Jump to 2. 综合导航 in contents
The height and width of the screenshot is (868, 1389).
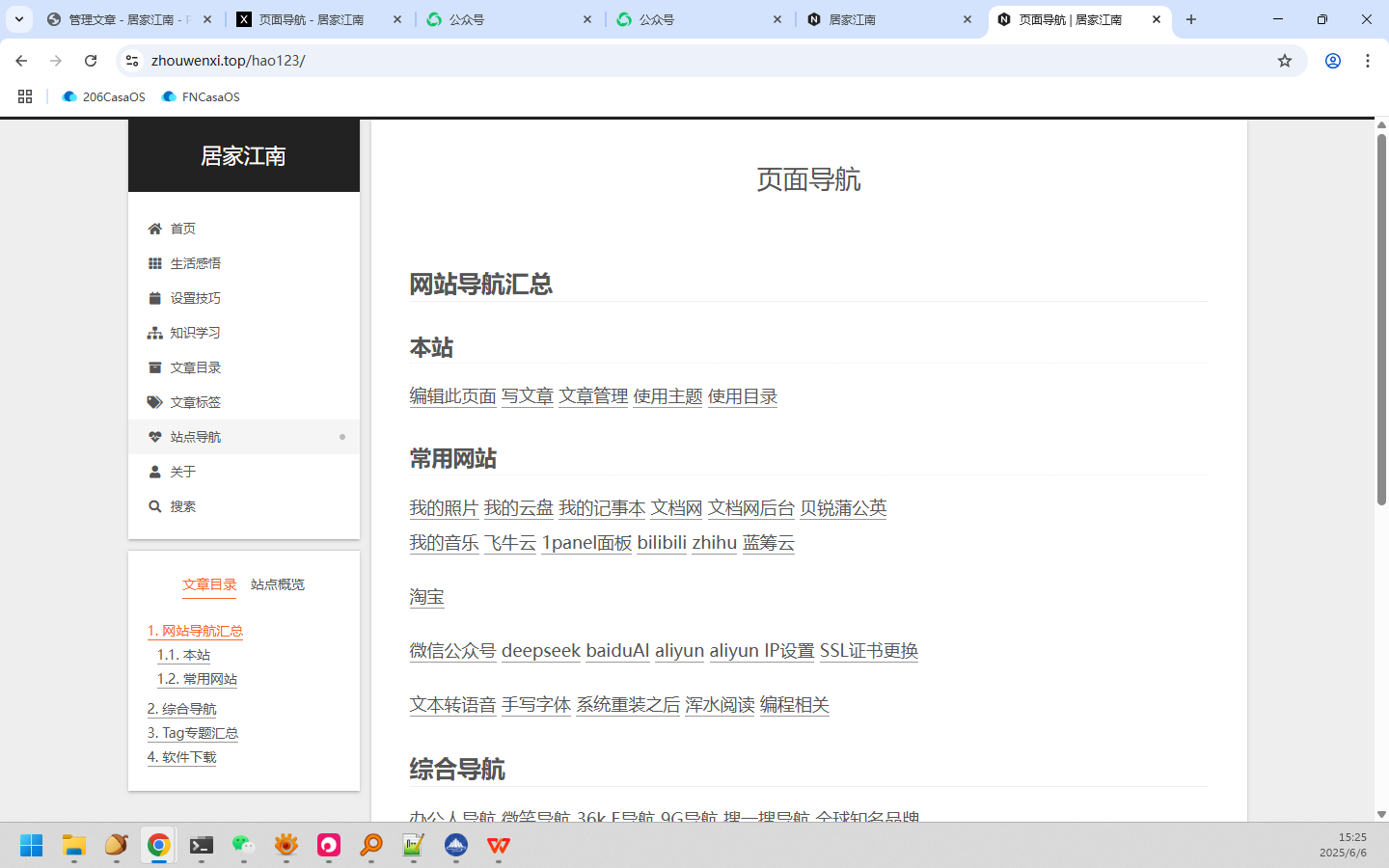(181, 709)
